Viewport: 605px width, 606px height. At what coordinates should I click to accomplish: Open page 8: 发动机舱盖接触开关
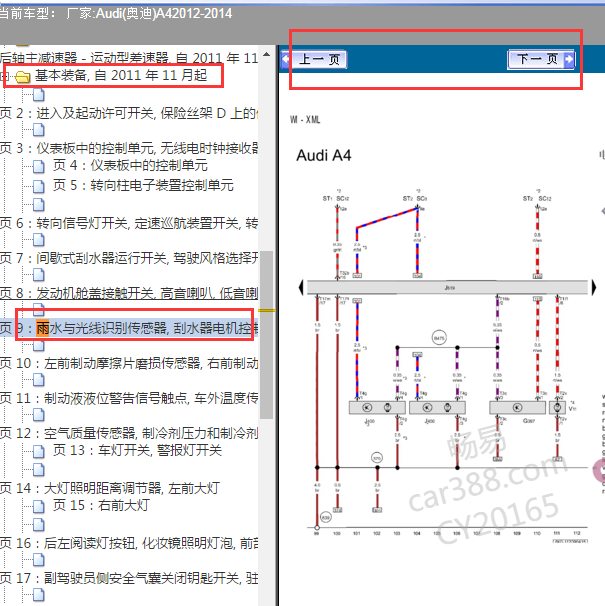[x=129, y=293]
